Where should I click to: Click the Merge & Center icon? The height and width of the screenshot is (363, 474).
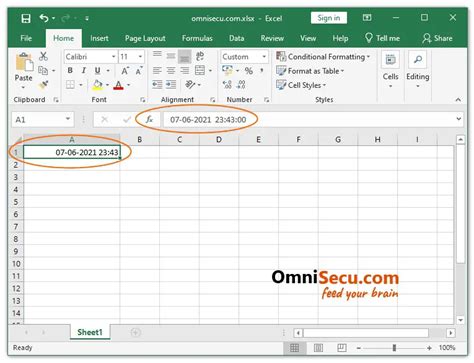click(200, 70)
